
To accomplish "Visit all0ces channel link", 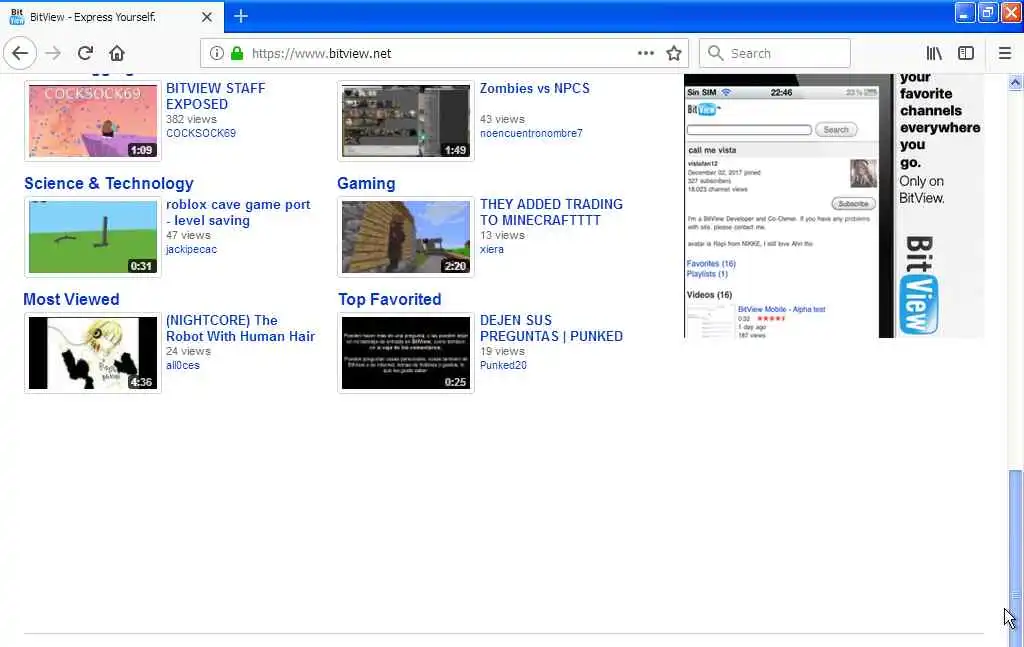I will [x=183, y=366].
